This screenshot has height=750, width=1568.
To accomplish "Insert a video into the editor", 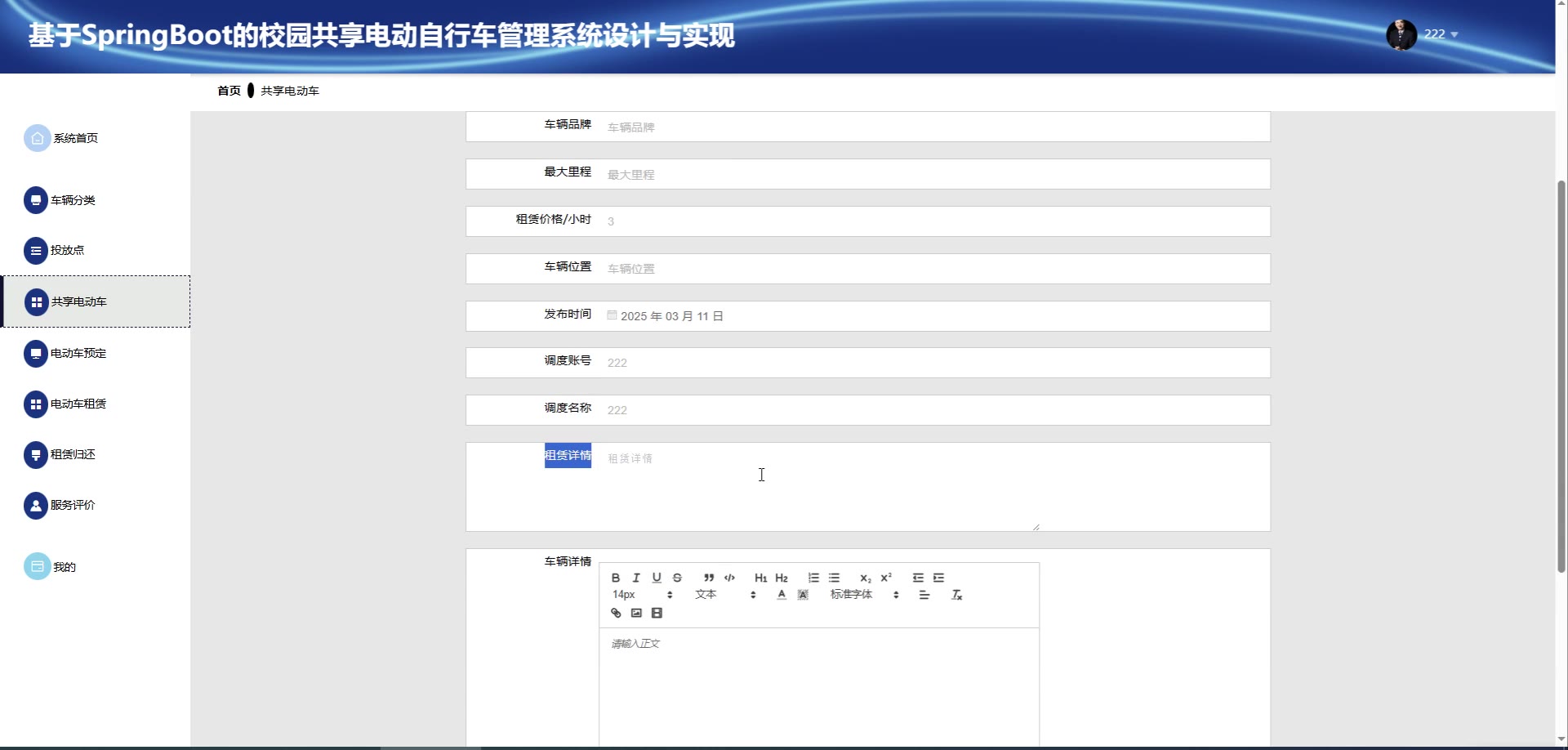I will (x=657, y=613).
